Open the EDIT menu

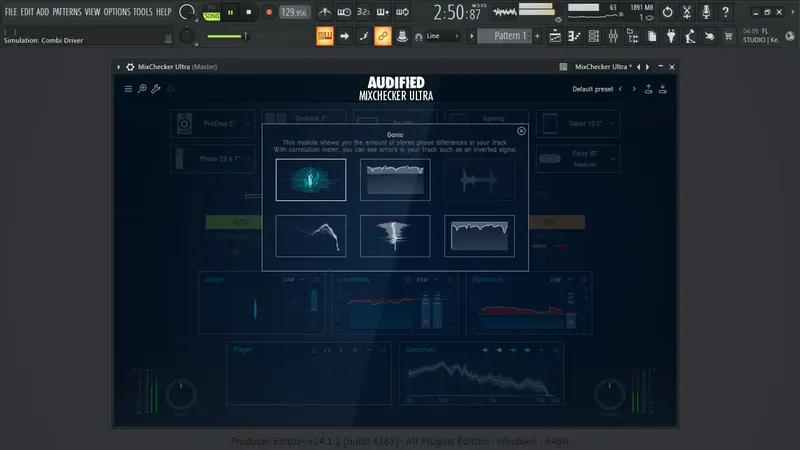coord(27,12)
